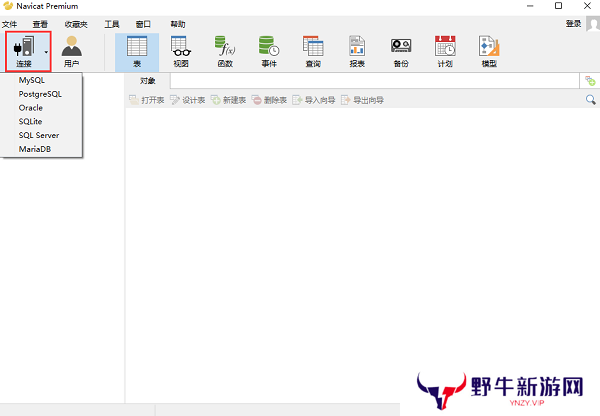Choose MySQL from connection menu

[x=32, y=80]
